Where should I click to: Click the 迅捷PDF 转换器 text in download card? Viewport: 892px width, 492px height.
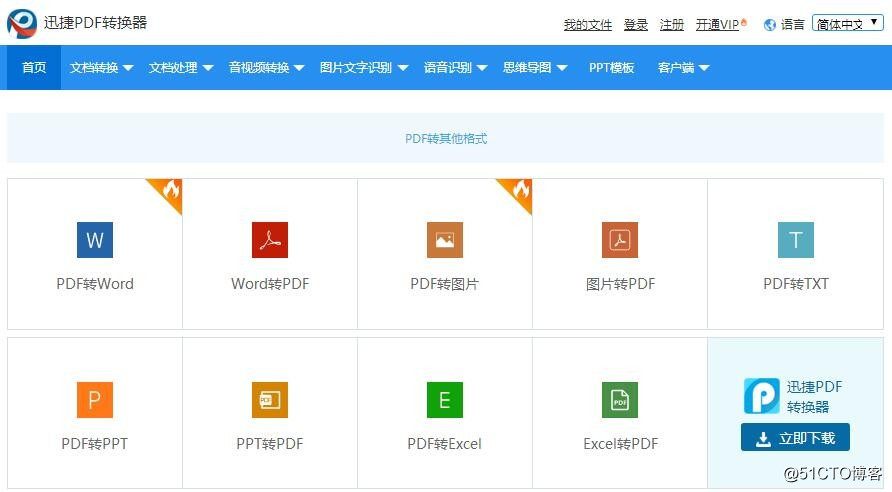[814, 396]
